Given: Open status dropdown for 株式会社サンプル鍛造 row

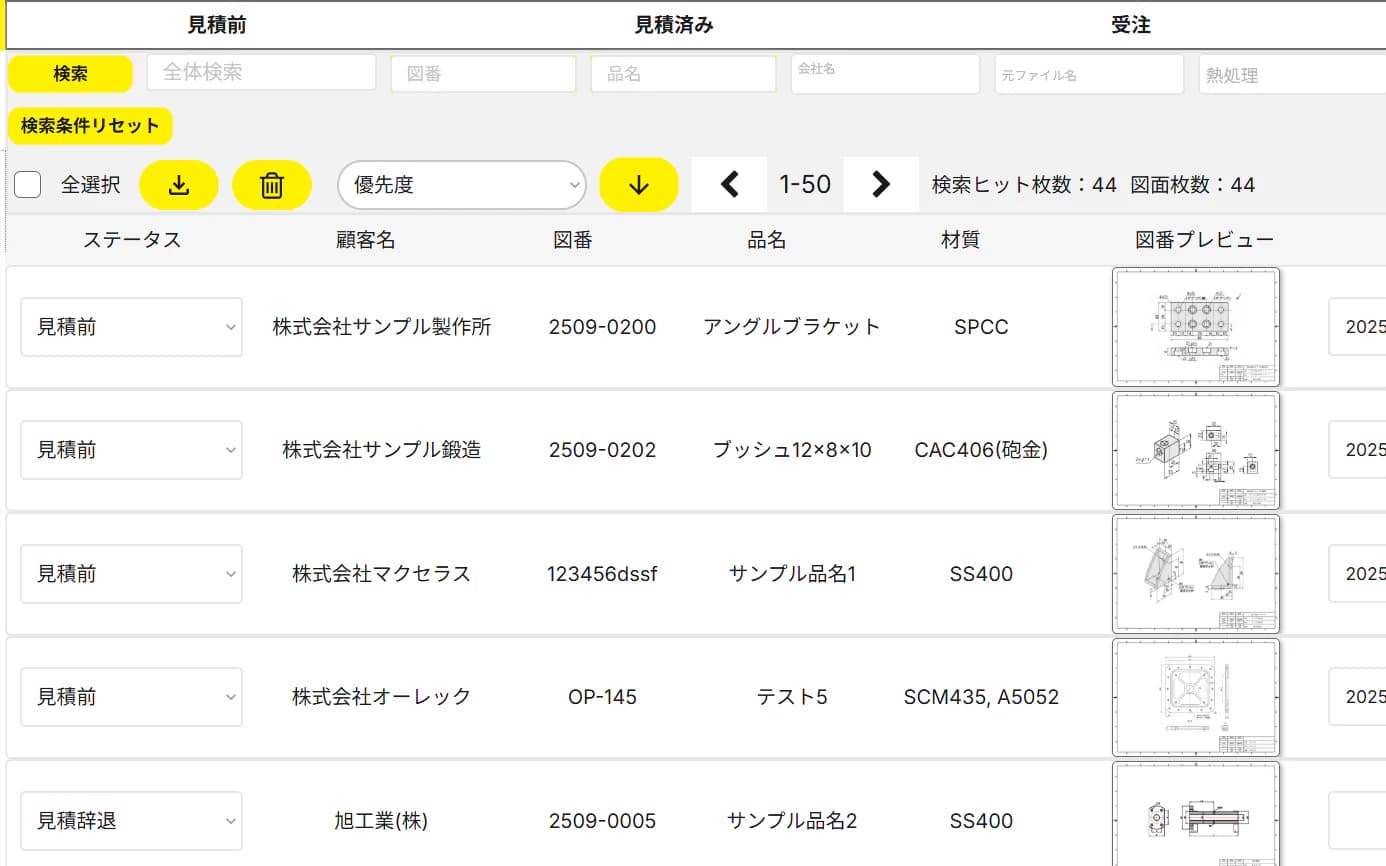Looking at the screenshot, I should point(131,450).
